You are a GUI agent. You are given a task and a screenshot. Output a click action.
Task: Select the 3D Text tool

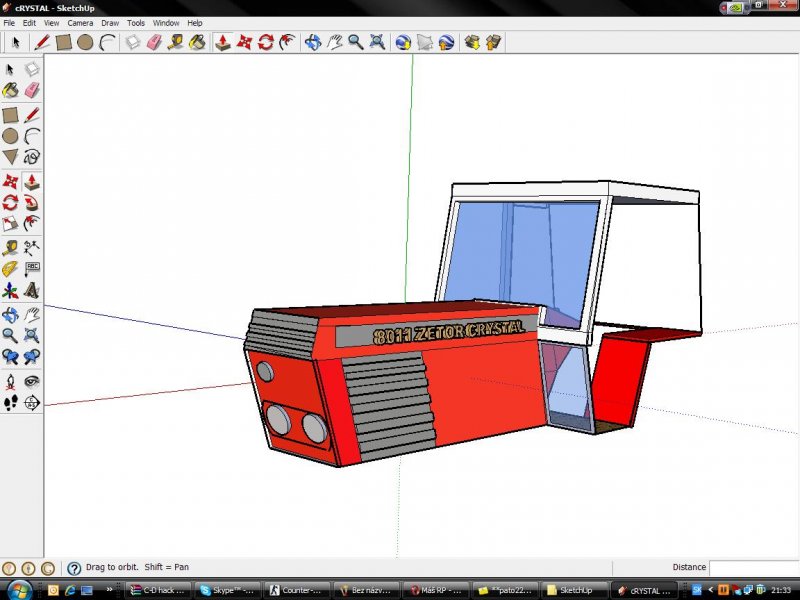[x=32, y=291]
